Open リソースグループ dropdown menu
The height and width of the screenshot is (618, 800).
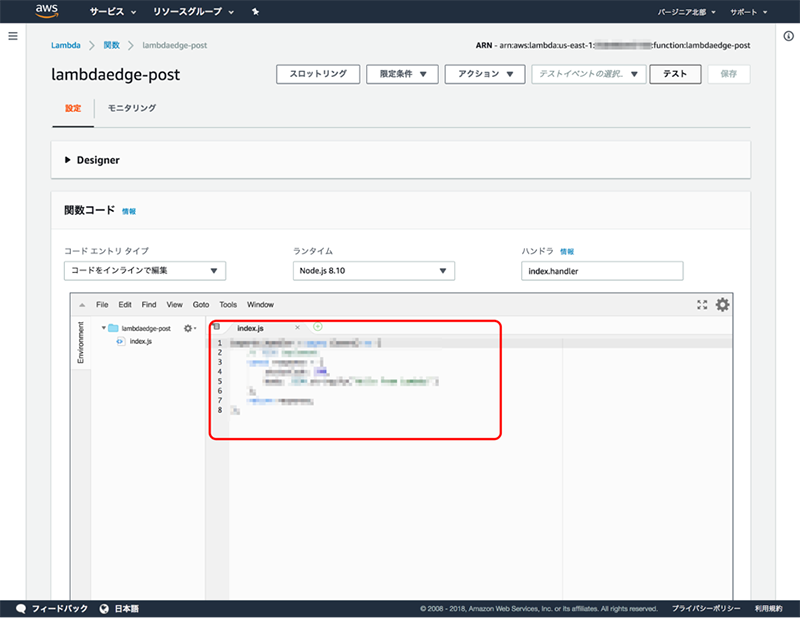(x=193, y=11)
